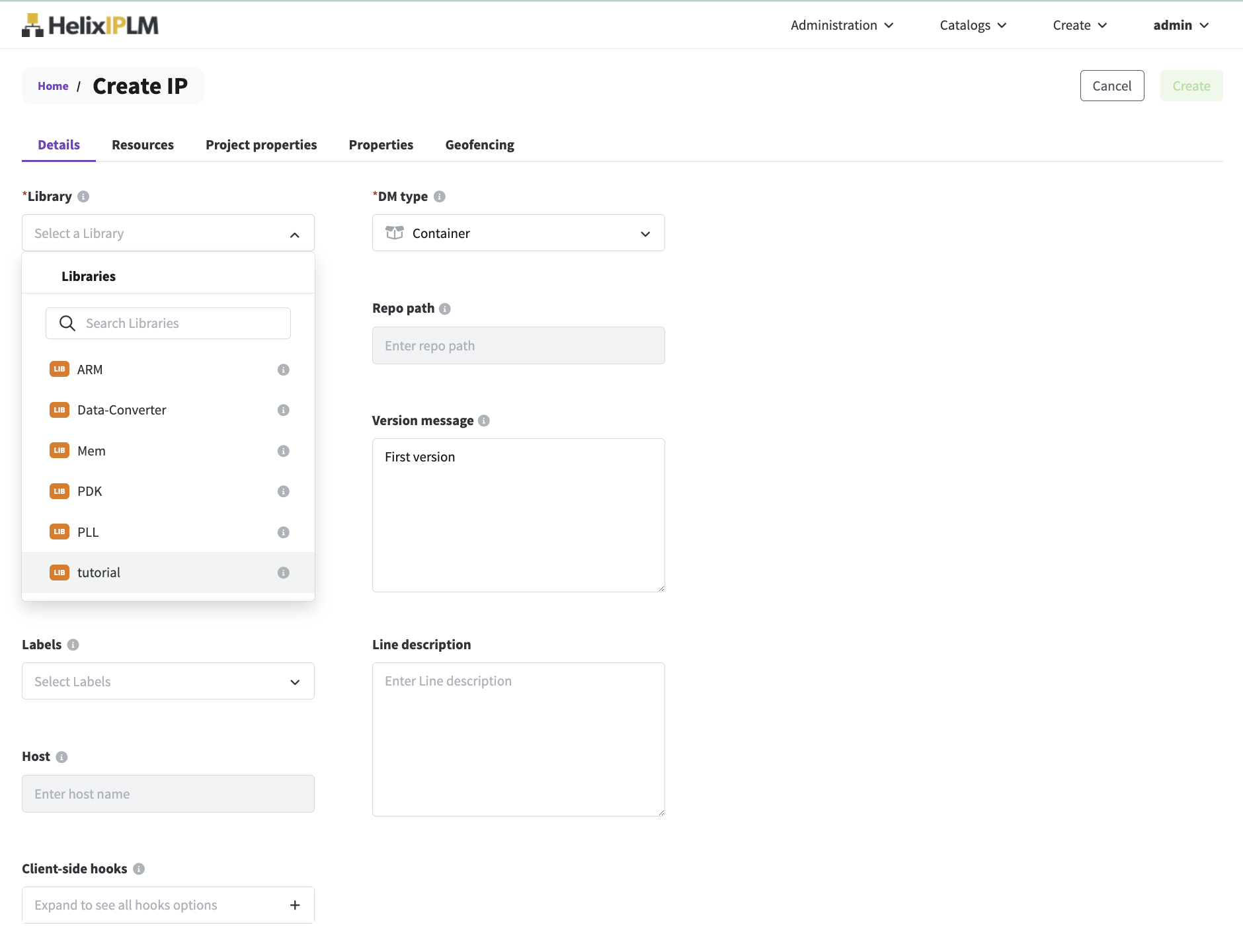Choose the PLL library from list
1243x952 pixels.
[x=88, y=532]
